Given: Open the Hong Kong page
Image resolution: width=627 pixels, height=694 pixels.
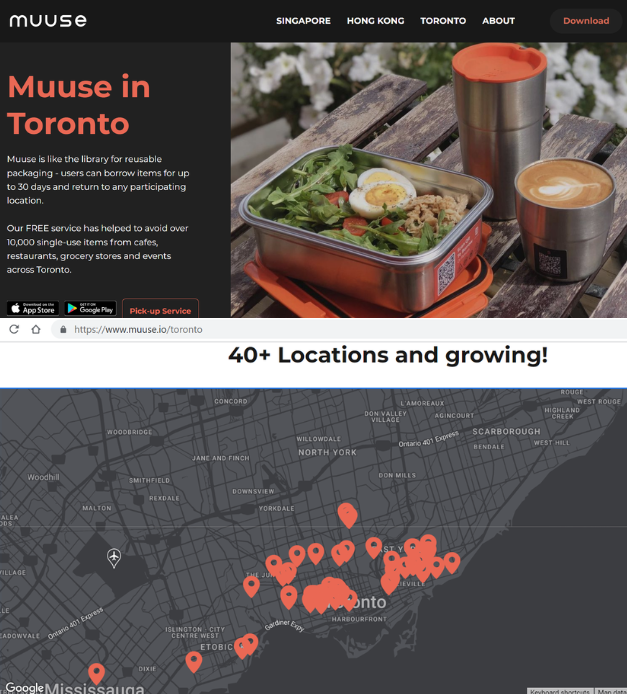Looking at the screenshot, I should pyautogui.click(x=375, y=21).
